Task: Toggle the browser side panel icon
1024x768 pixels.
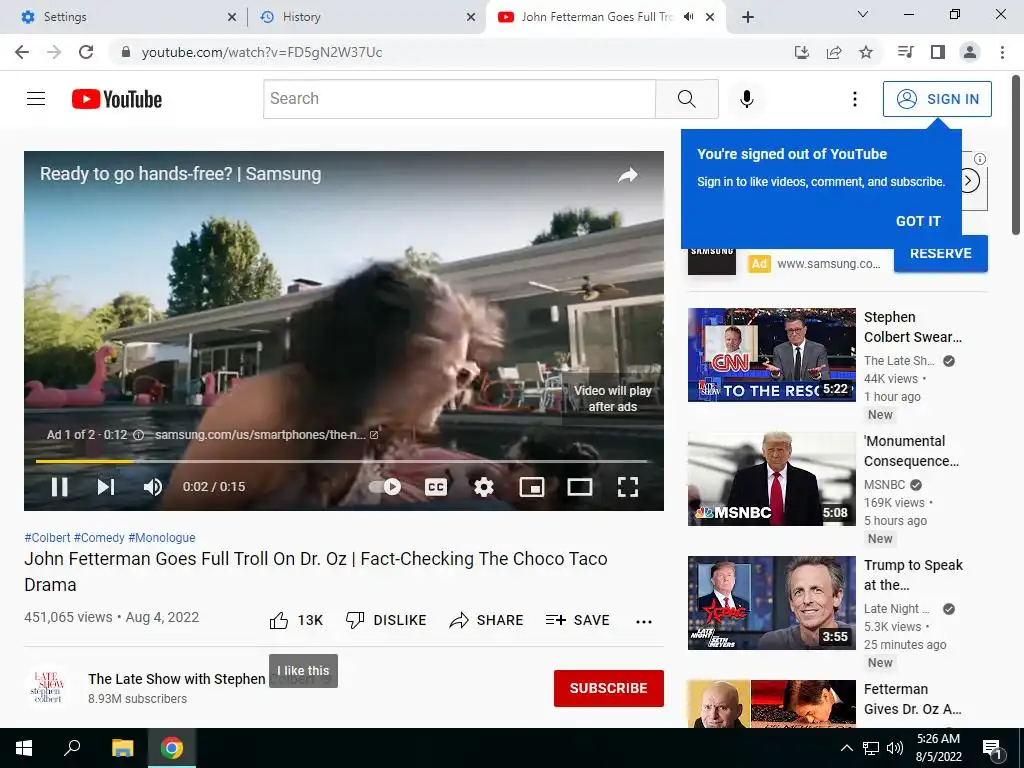Action: click(938, 52)
